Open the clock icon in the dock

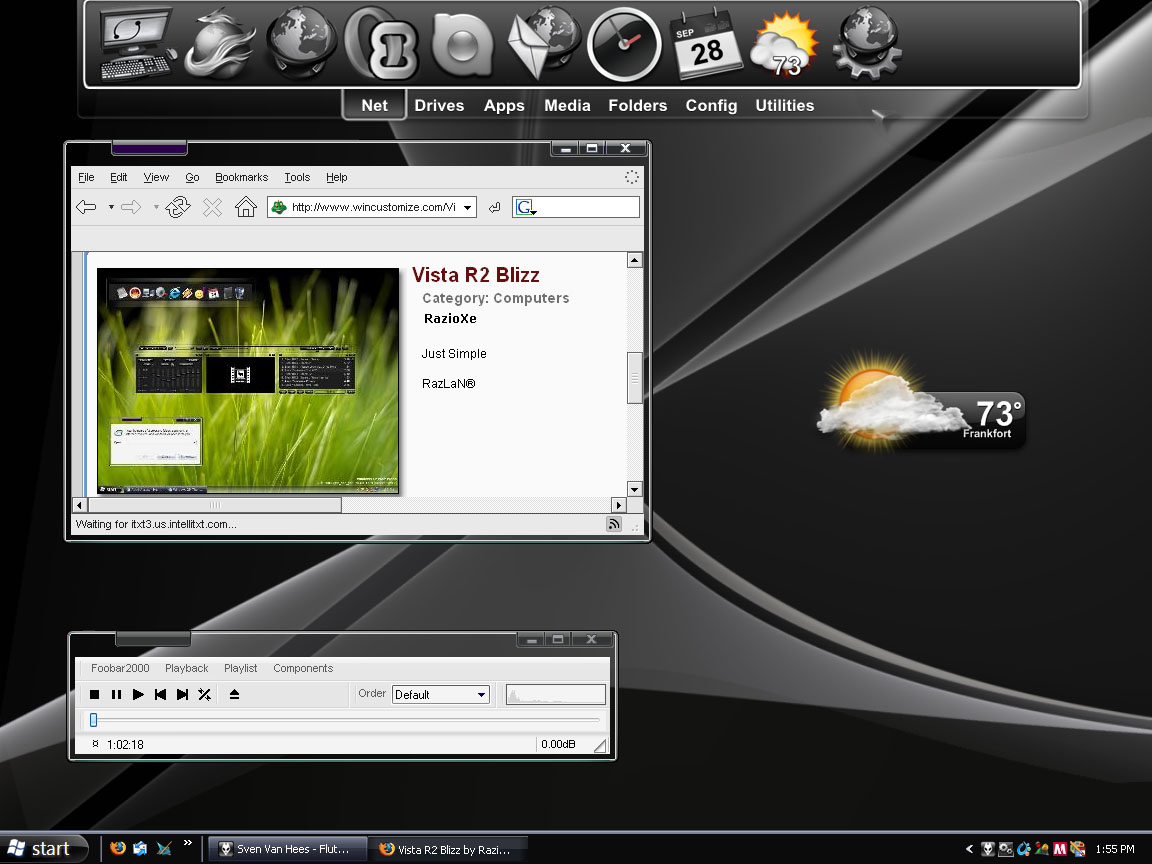[624, 44]
